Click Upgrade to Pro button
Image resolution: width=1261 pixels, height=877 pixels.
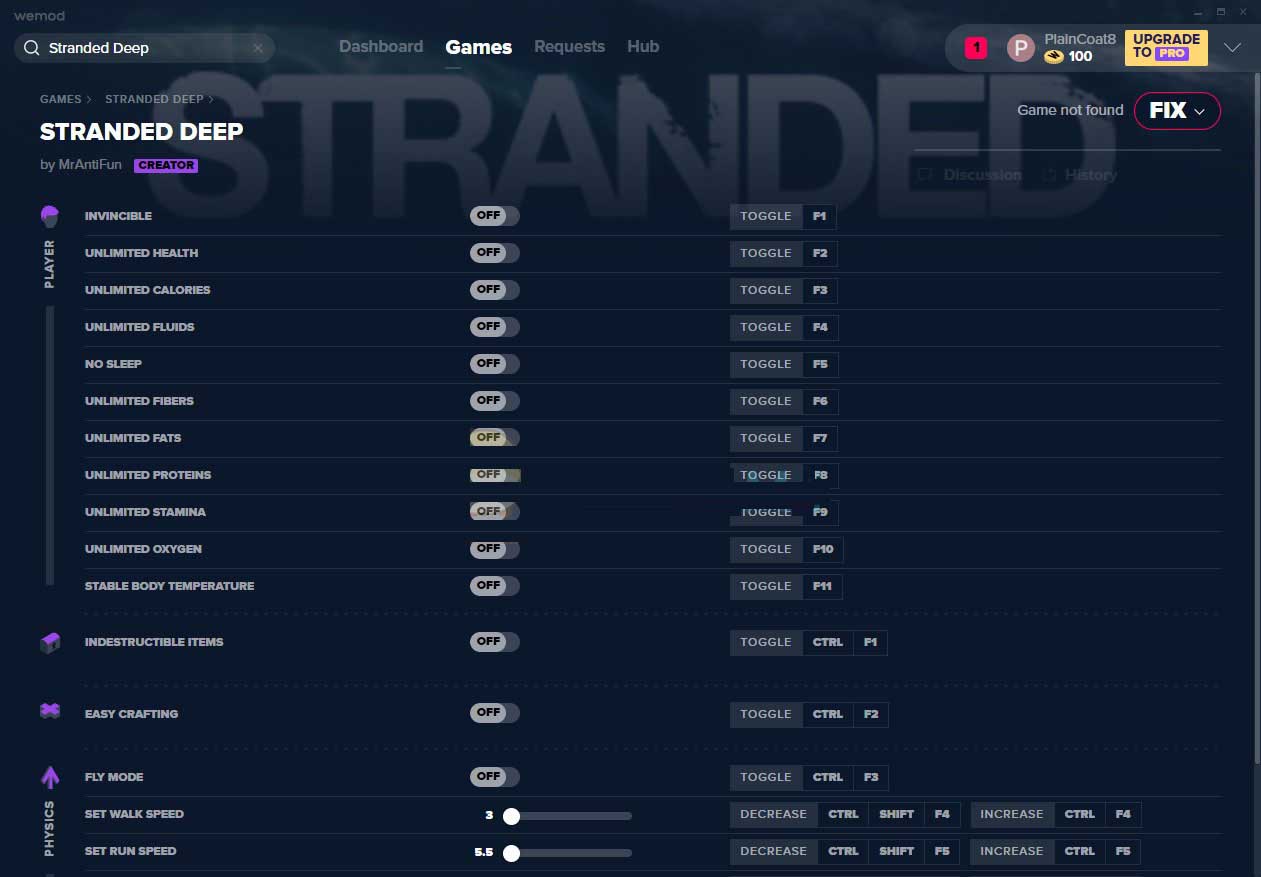[1166, 47]
